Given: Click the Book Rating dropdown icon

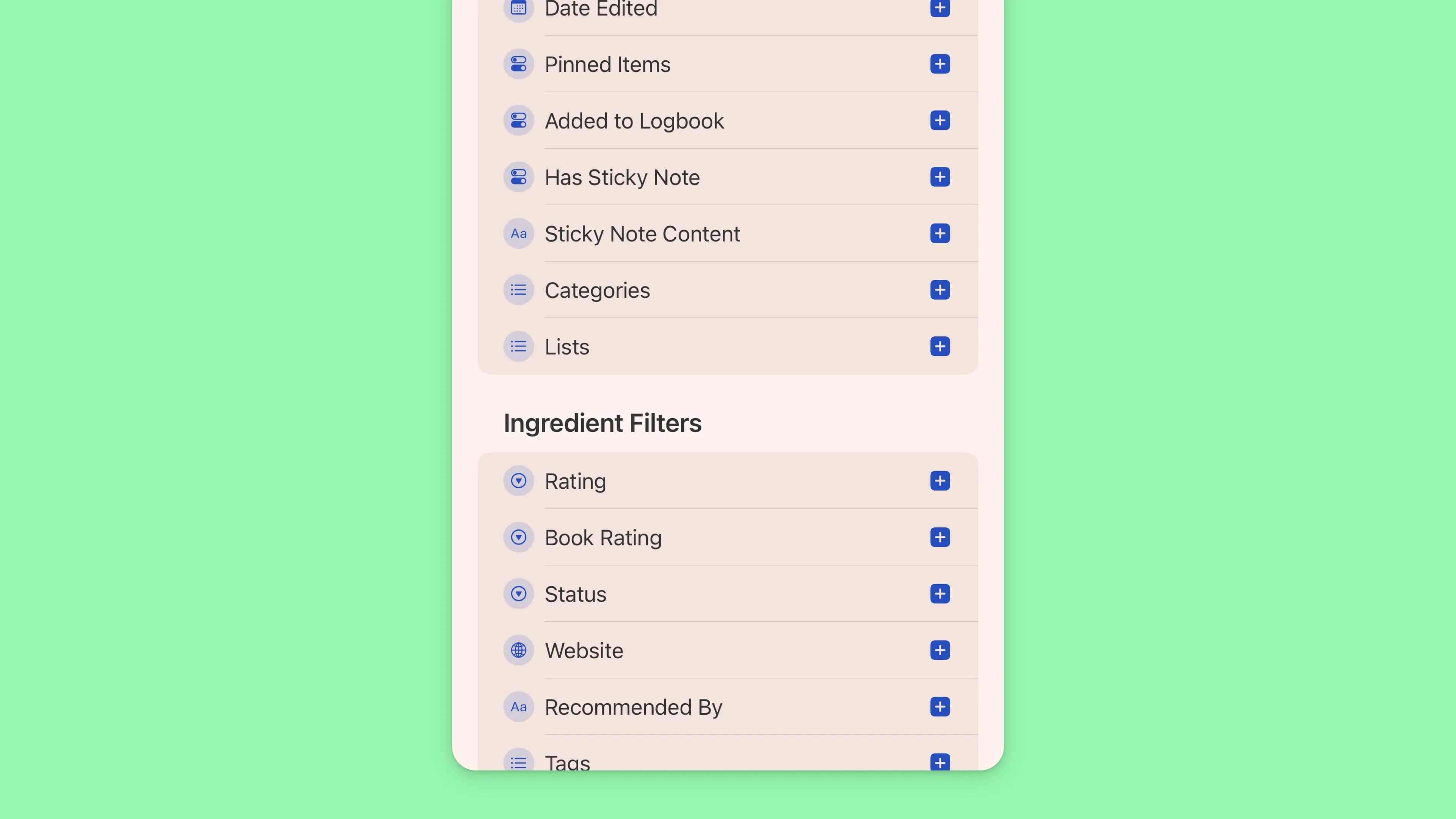Looking at the screenshot, I should pos(518,538).
